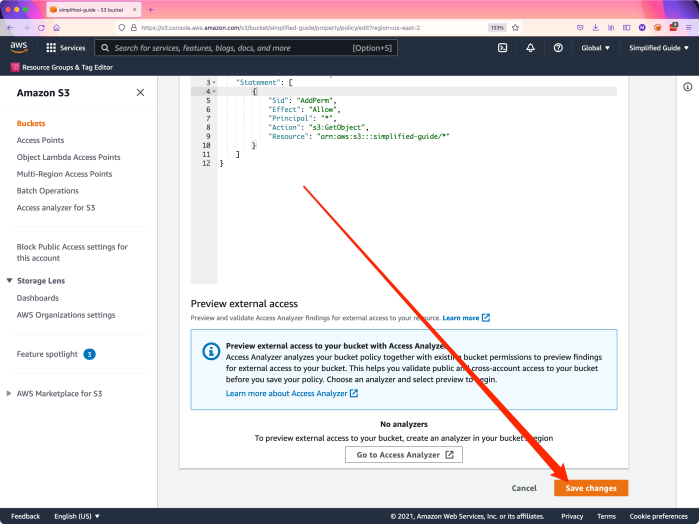Click the AWS logo home icon

[19, 47]
